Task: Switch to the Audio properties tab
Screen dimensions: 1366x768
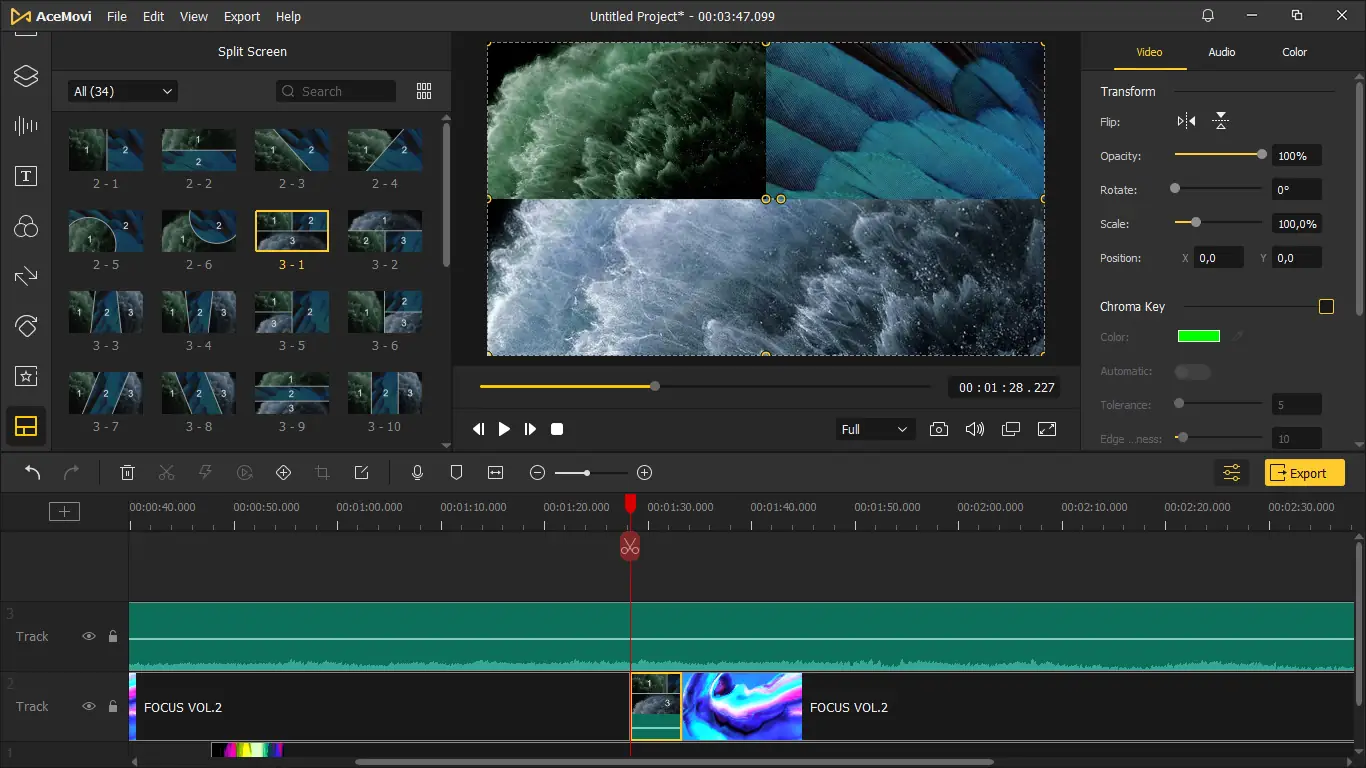Action: point(1221,52)
